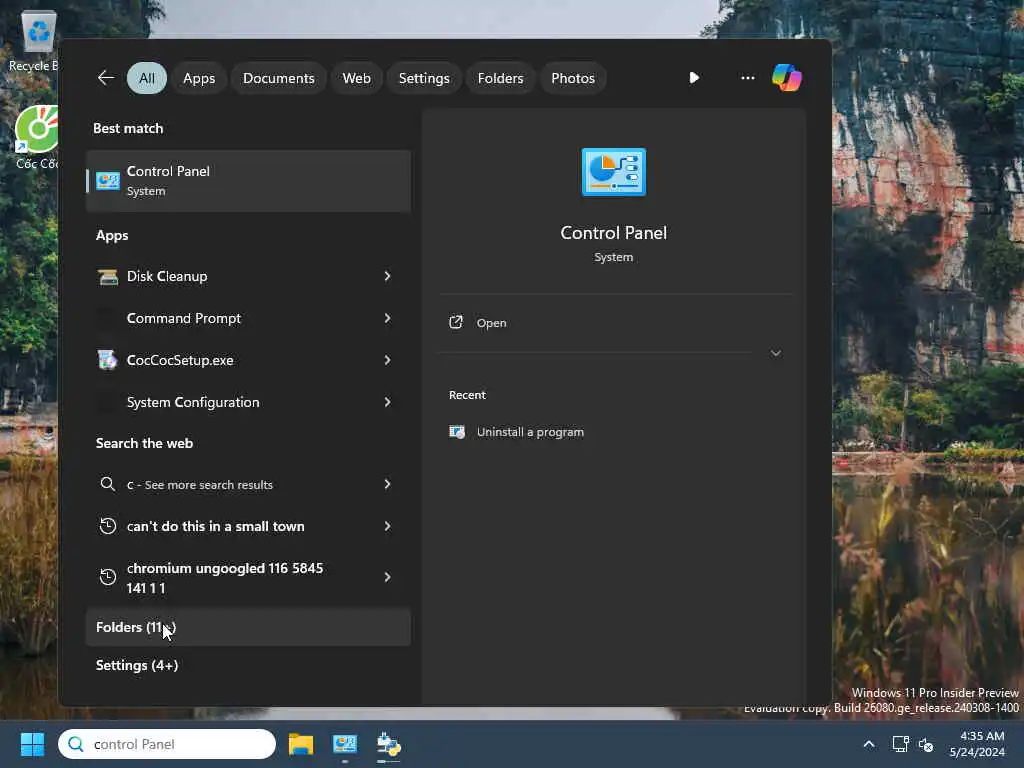Screen dimensions: 1024x768
Task: Select CocCocSetup.exe result text
Action: tap(180, 360)
